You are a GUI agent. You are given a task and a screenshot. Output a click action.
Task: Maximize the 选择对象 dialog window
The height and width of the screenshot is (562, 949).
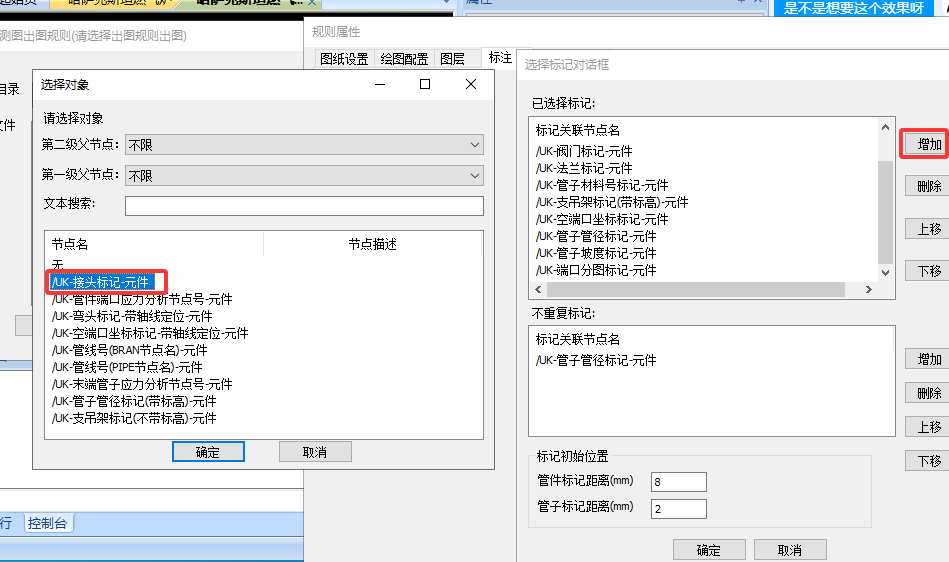coord(425,85)
